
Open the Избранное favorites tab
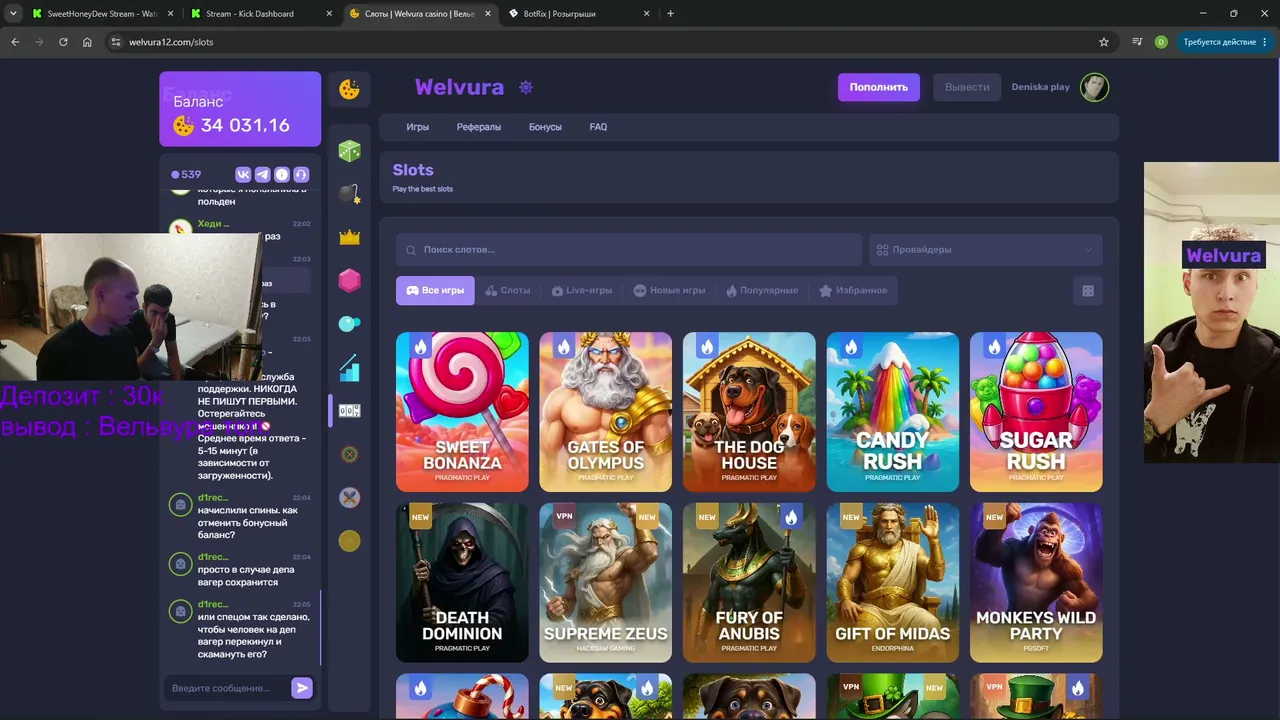853,291
